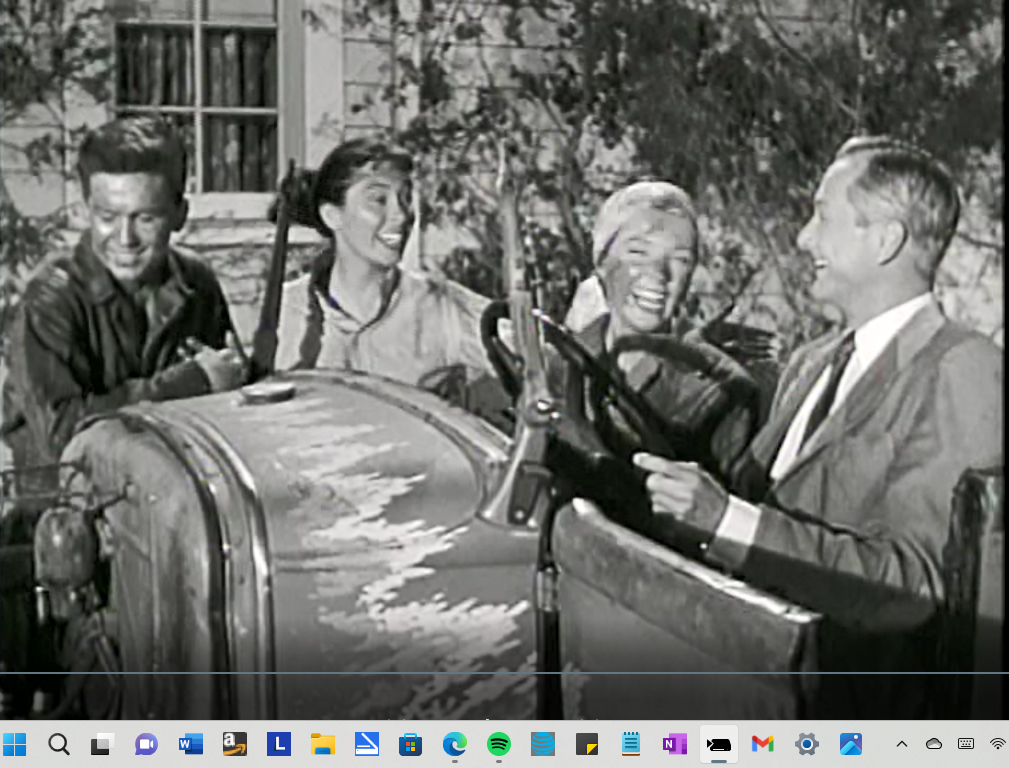The width and height of the screenshot is (1009, 768).
Task: Open Task View on the taskbar
Action: coord(102,744)
